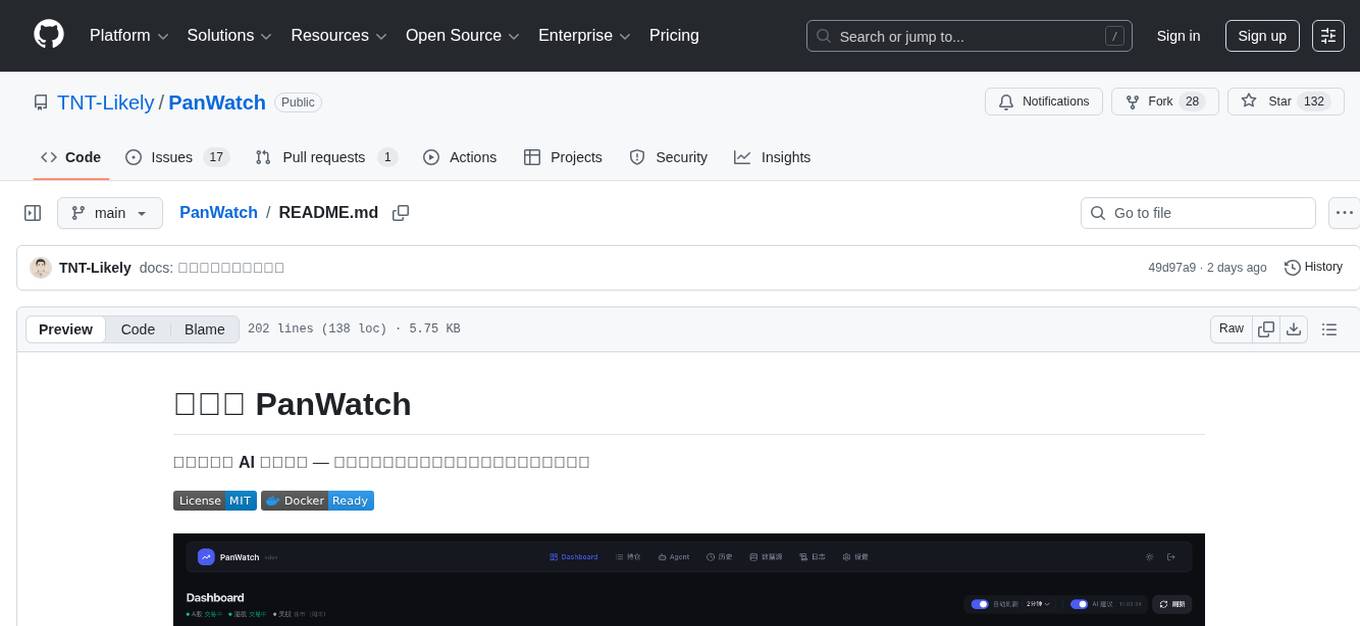Switch to the Blame view tab
1360x626 pixels.
point(204,329)
